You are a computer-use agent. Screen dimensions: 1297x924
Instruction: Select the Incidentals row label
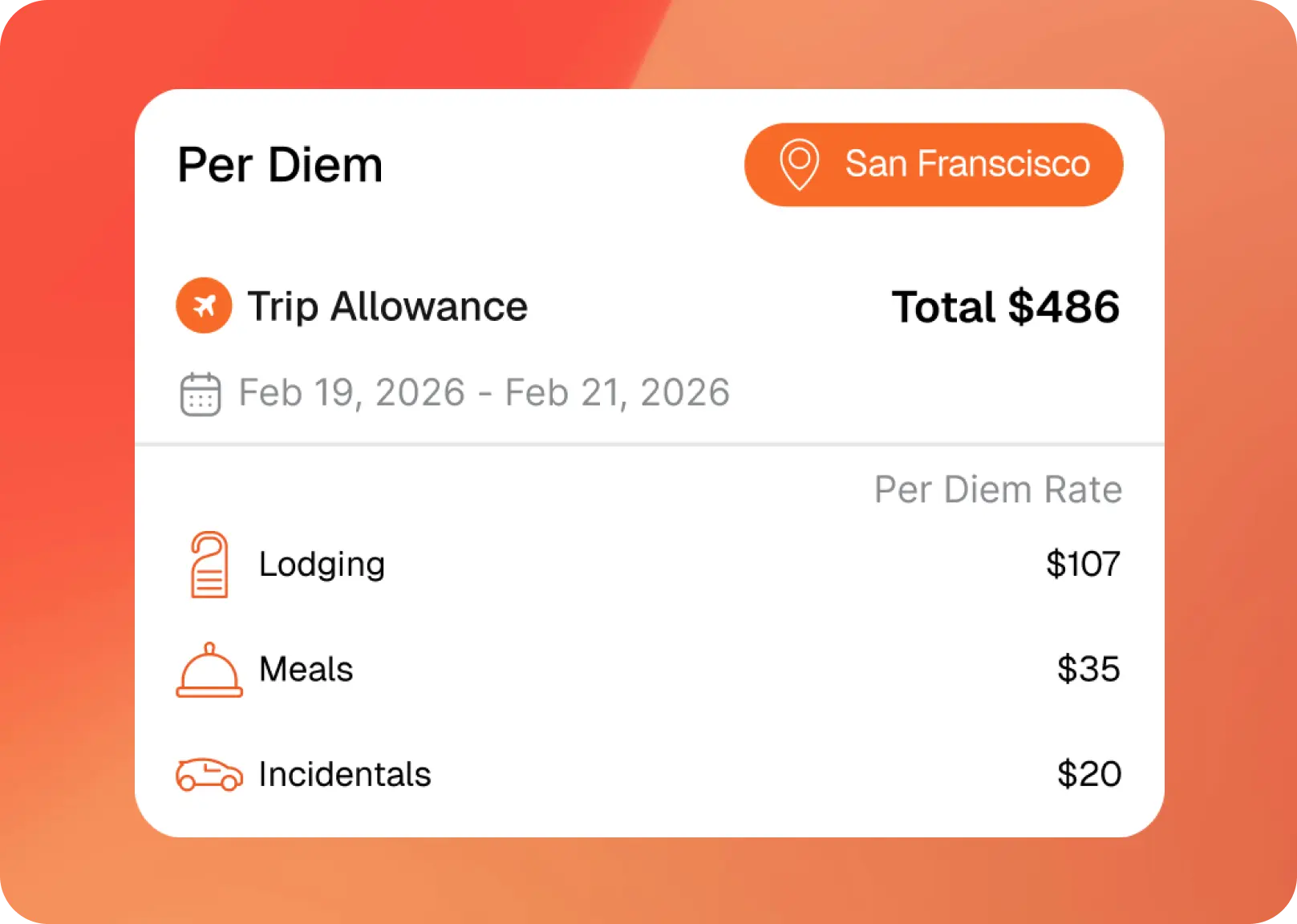coord(345,774)
